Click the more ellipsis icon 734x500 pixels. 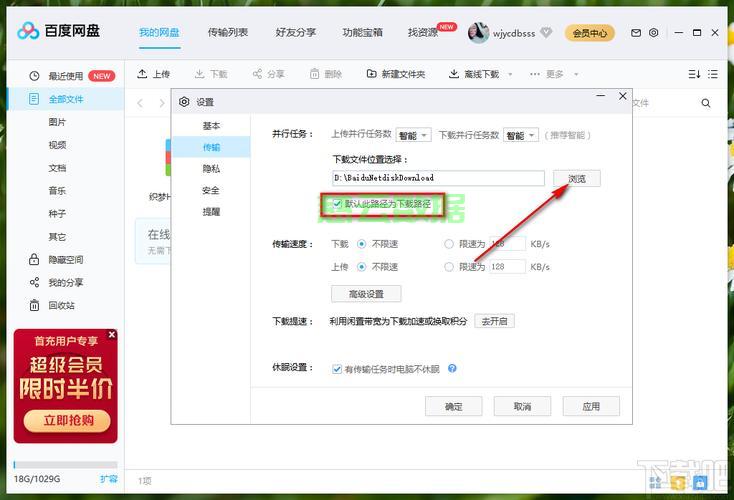click(x=535, y=74)
